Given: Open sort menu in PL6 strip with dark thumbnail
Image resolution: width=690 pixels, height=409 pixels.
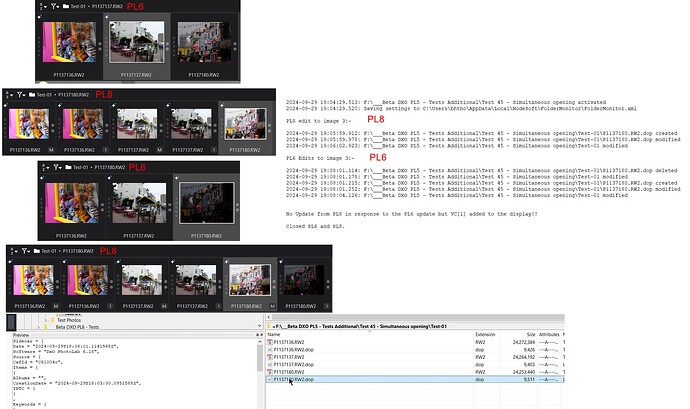Looking at the screenshot, I should tap(44, 167).
